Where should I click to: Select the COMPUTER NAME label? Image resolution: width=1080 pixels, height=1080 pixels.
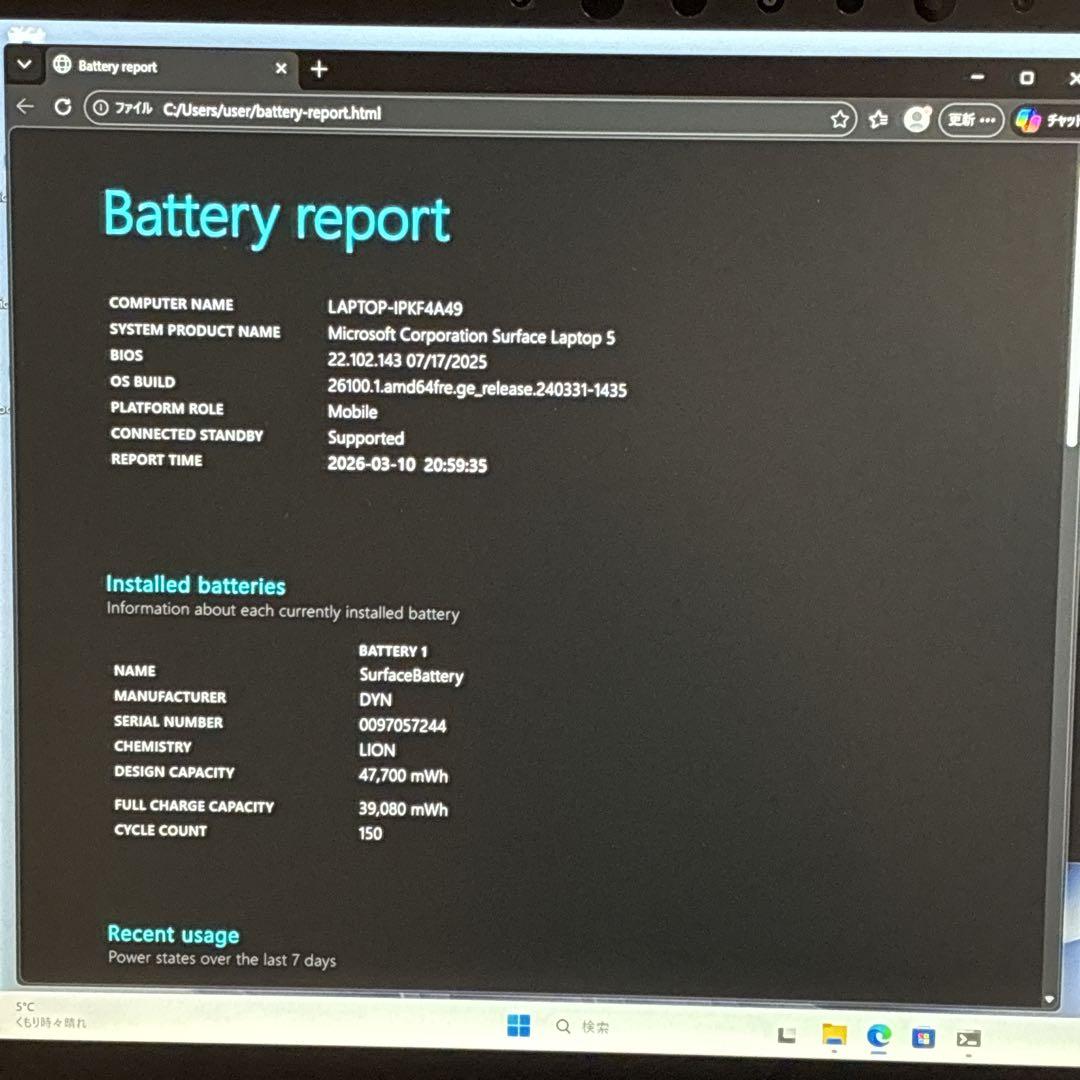tap(171, 304)
